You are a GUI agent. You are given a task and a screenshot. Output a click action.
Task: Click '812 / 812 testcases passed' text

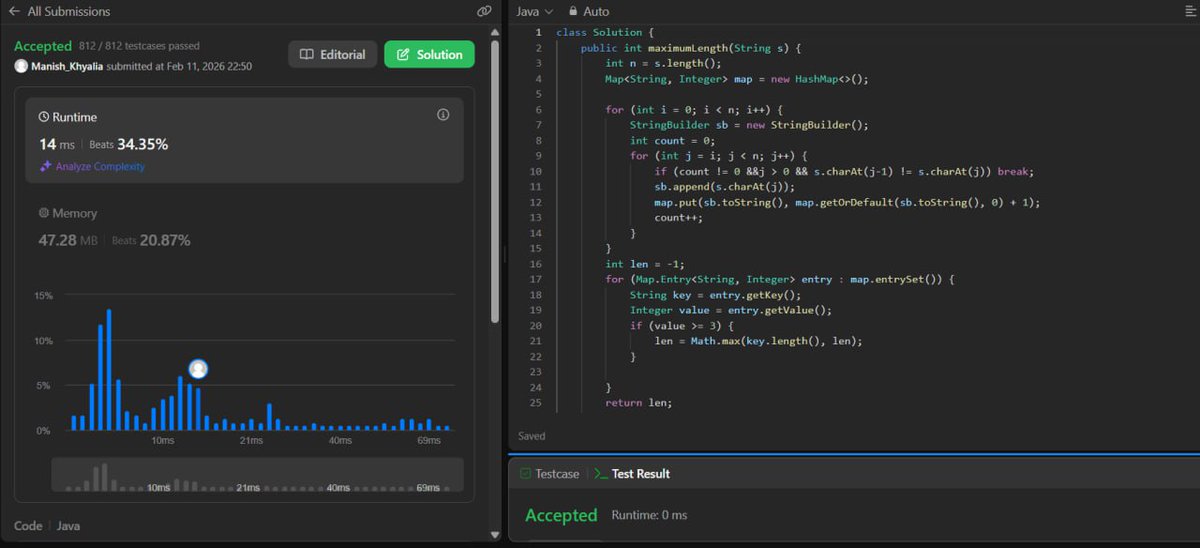[x=138, y=46]
